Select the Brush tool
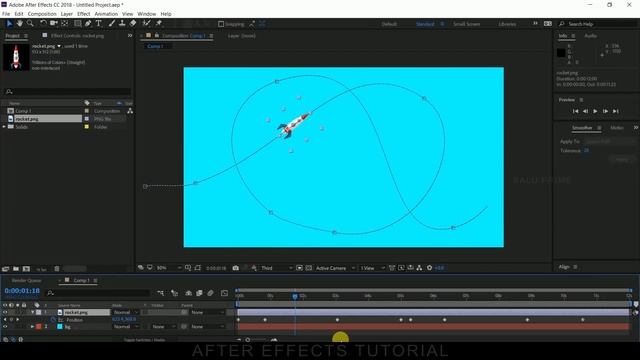 (x=111, y=24)
